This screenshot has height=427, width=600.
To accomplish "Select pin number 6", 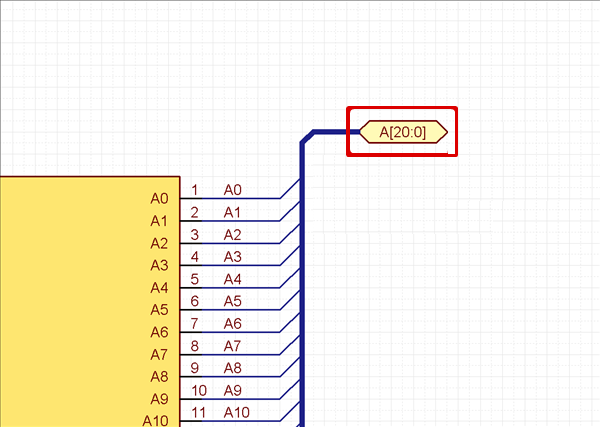I will (x=194, y=301).
